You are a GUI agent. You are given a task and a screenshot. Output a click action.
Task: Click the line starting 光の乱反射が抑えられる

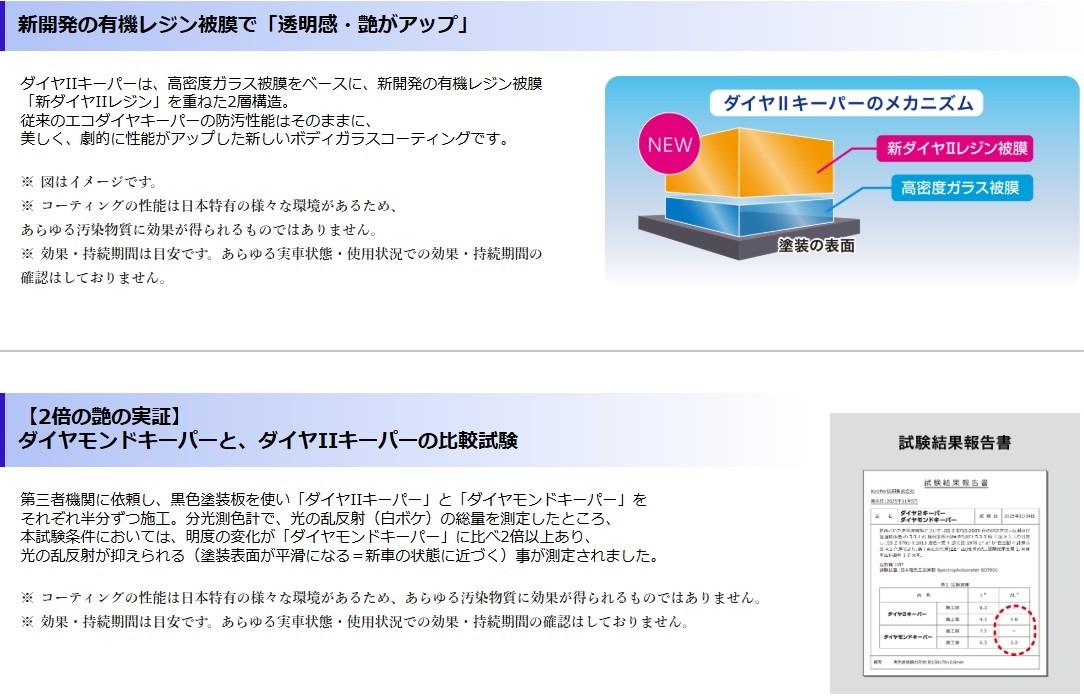[339, 555]
